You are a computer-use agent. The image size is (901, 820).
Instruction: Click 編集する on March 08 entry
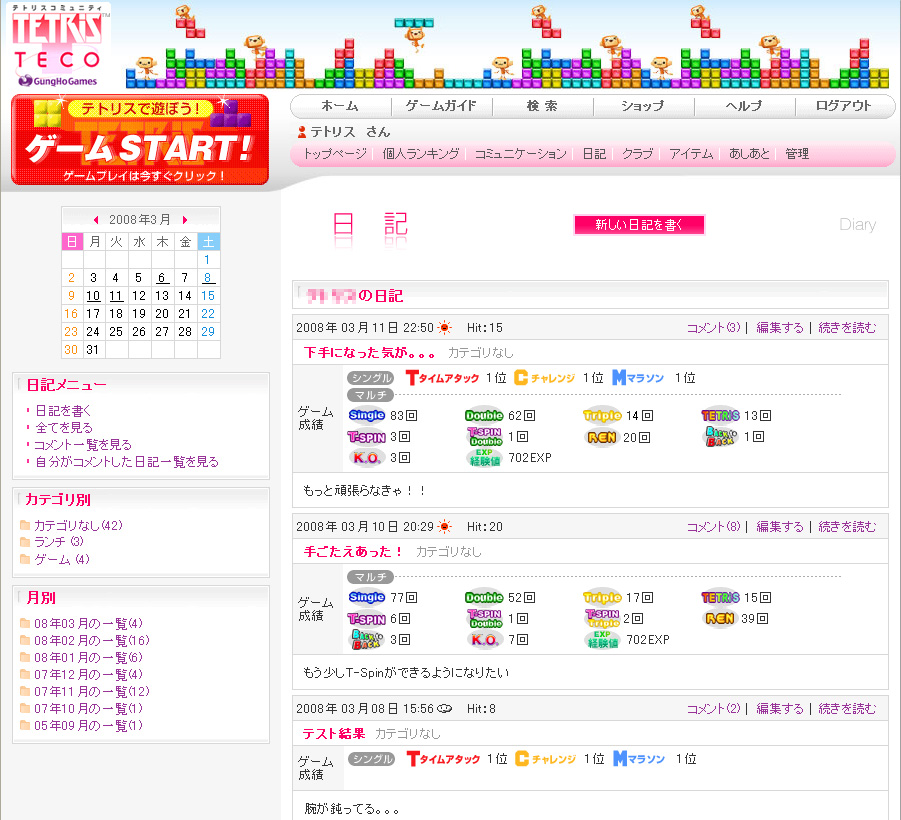(x=780, y=709)
